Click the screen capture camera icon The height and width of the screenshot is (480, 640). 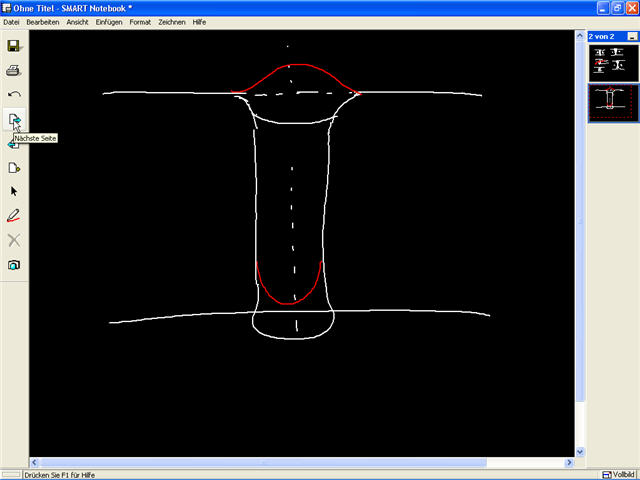coord(14,265)
